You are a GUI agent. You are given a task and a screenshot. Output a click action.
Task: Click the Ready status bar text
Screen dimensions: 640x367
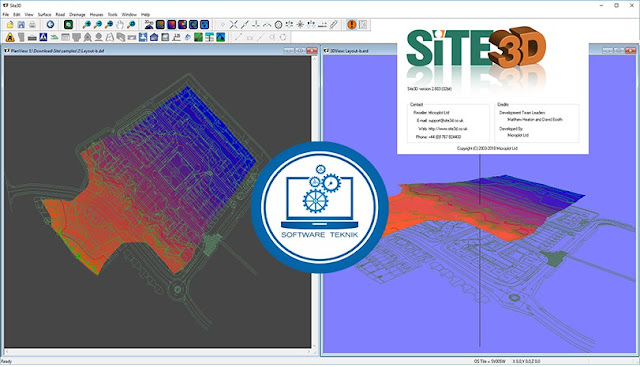(7, 361)
